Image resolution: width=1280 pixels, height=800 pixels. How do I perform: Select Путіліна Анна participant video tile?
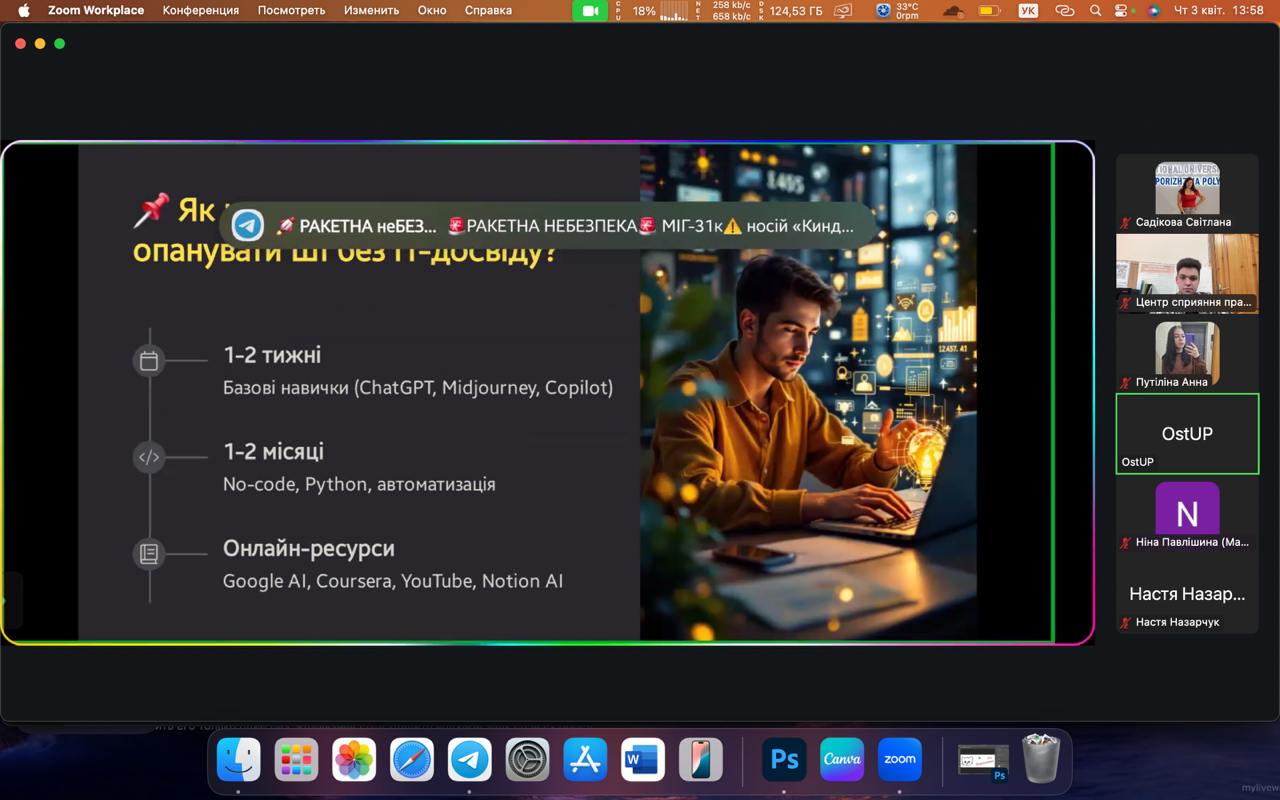click(x=1187, y=353)
